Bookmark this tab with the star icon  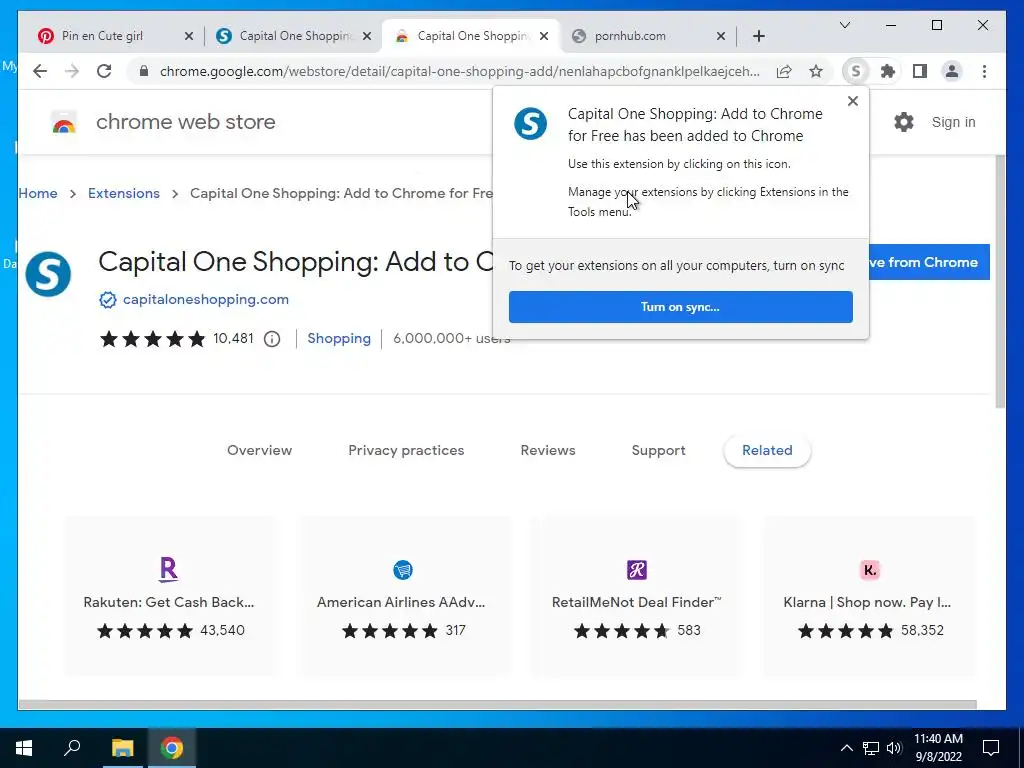tap(816, 71)
